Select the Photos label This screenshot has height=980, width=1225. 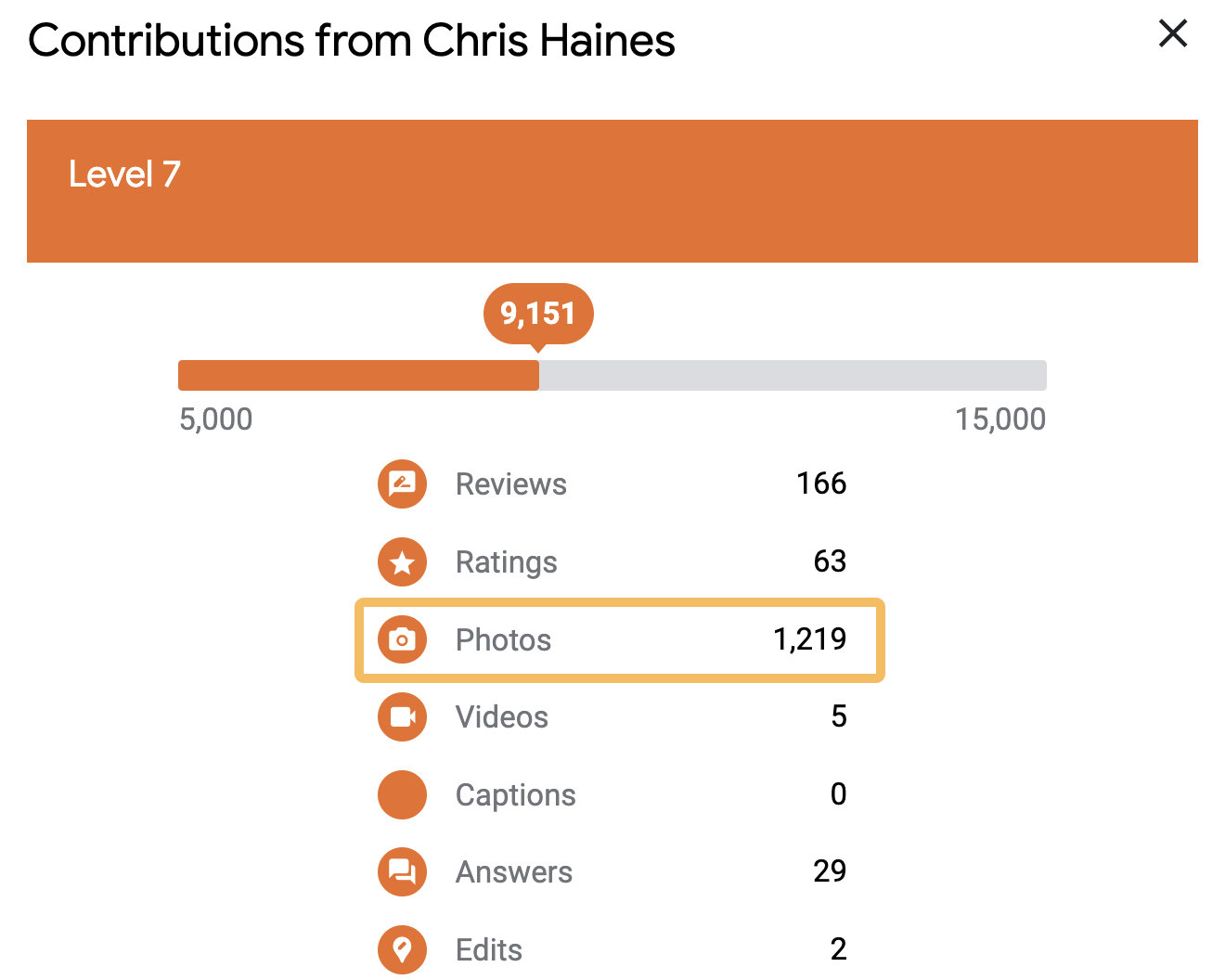click(503, 640)
